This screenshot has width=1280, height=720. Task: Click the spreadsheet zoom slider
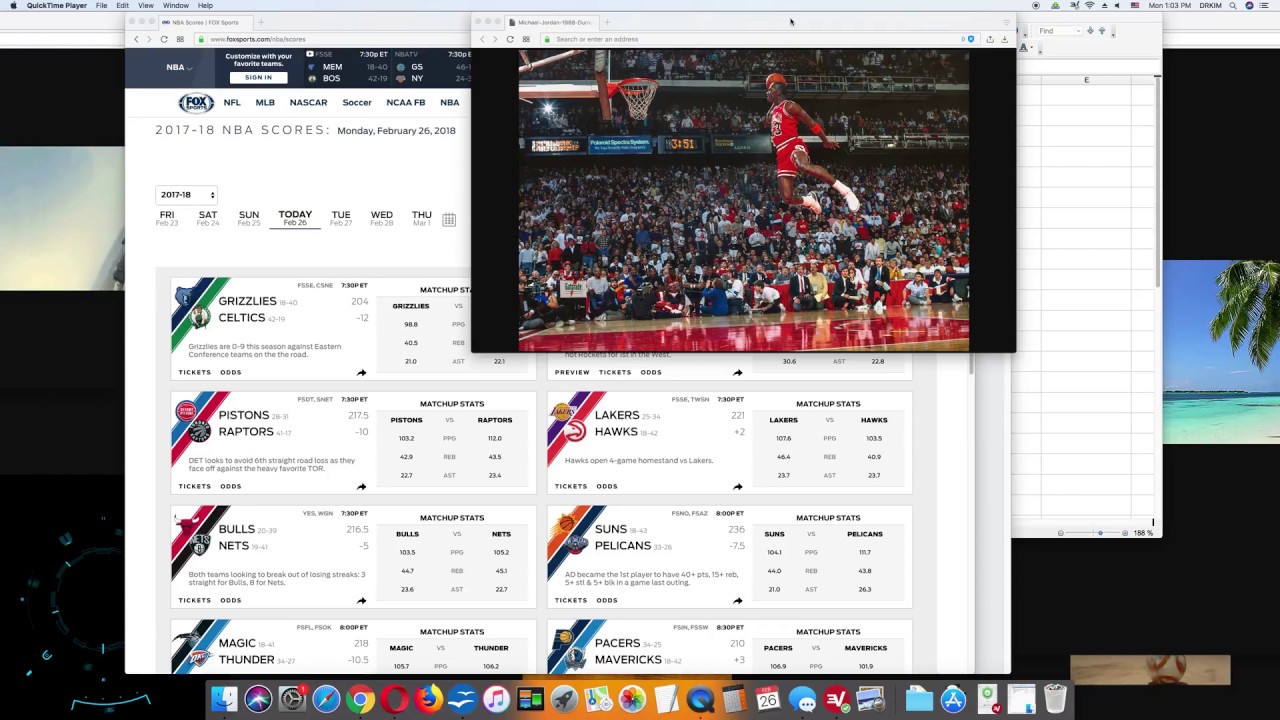click(1092, 533)
